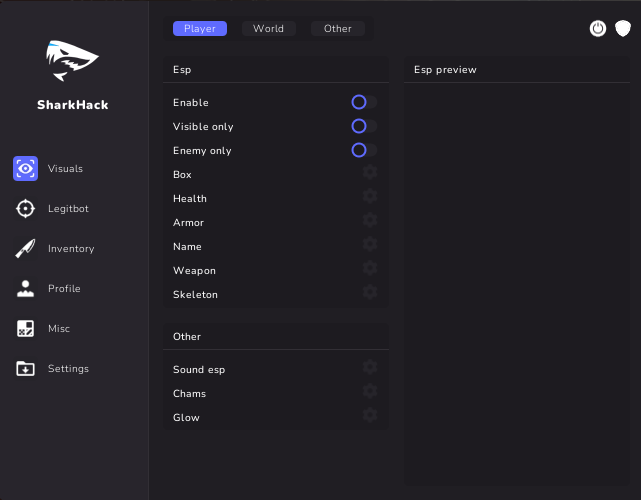641x500 pixels.
Task: Switch on Enemy only toggle
Action: 363,150
